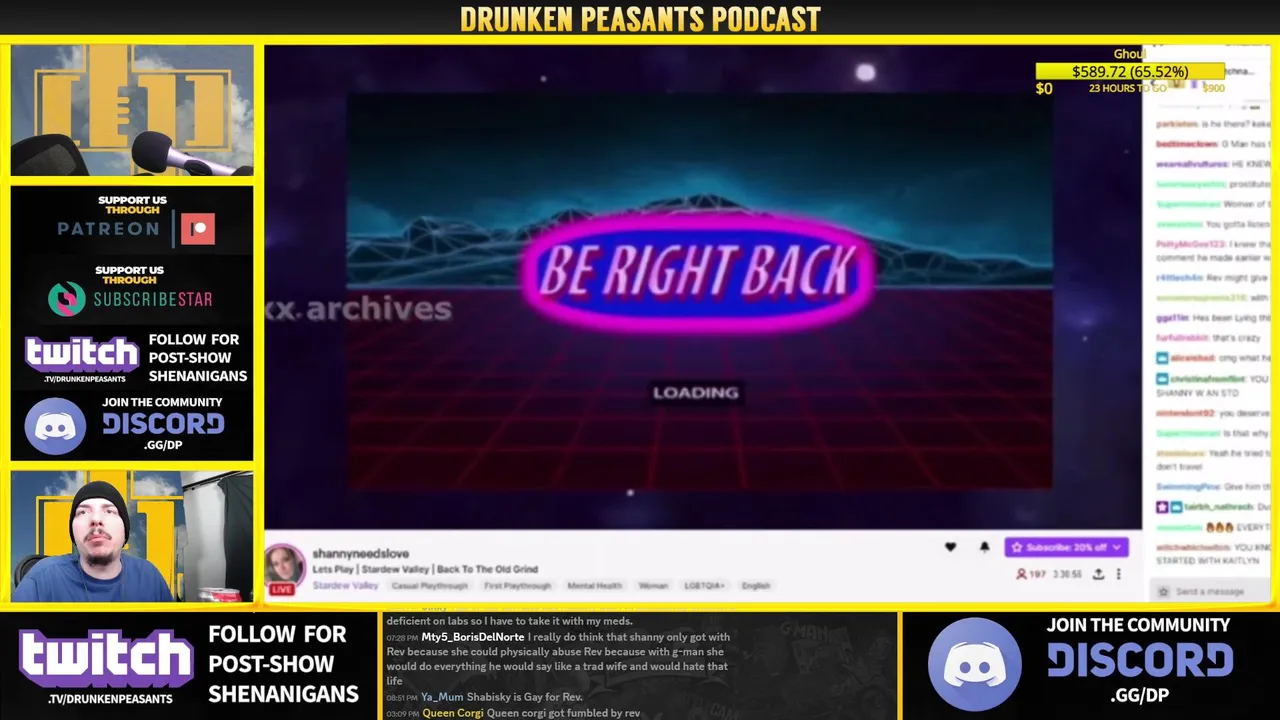This screenshot has height=720, width=1280.
Task: Click the '23 HOURS TO GO' goal text
Action: coord(1127,88)
